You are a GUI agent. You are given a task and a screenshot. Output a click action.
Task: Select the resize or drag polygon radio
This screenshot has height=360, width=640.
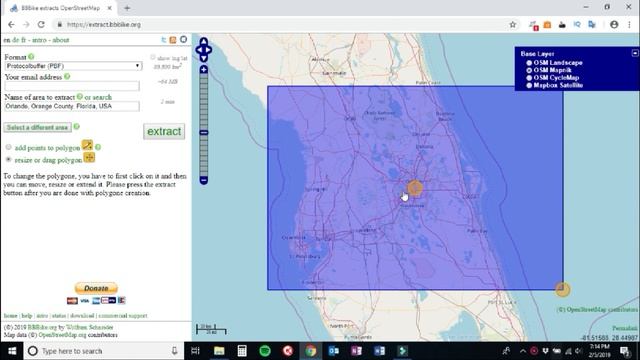point(9,159)
